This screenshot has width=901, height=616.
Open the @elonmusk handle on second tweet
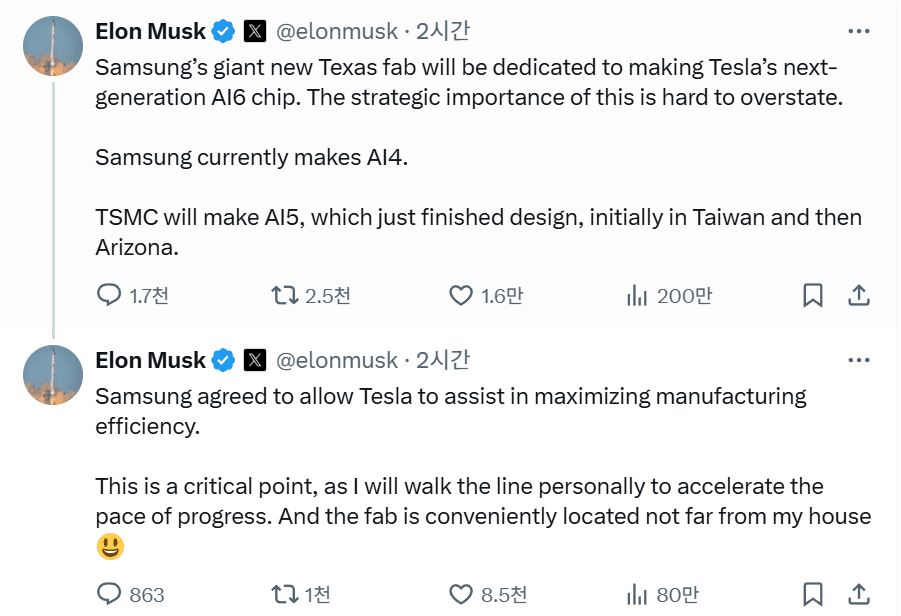point(336,360)
